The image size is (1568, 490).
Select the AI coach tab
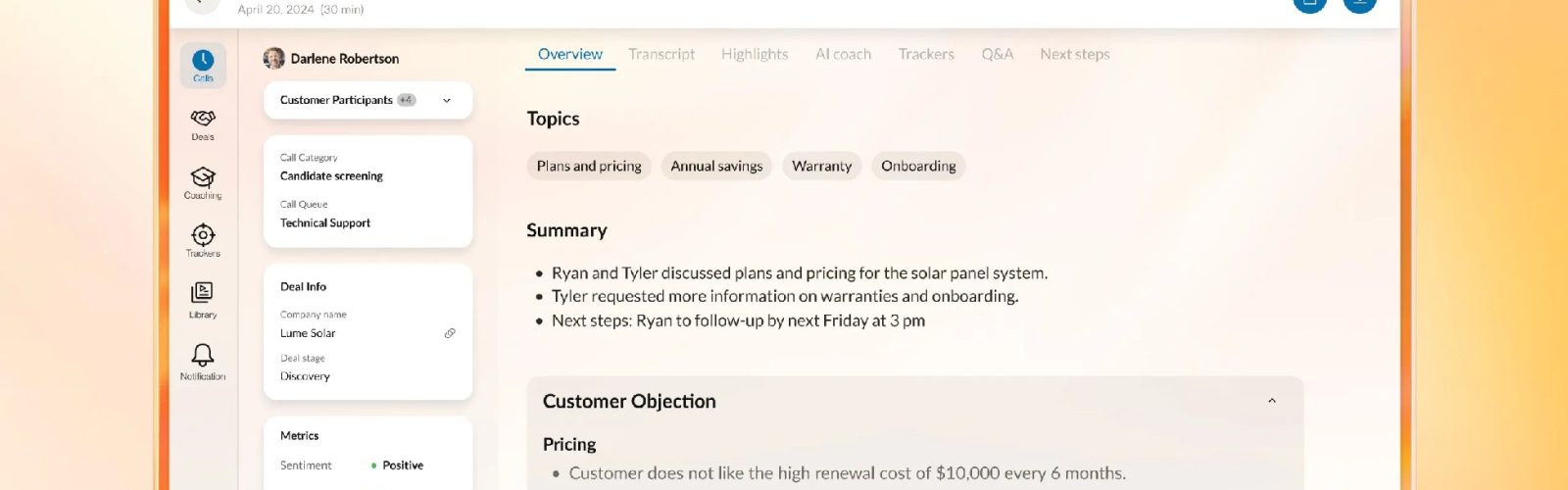[843, 55]
